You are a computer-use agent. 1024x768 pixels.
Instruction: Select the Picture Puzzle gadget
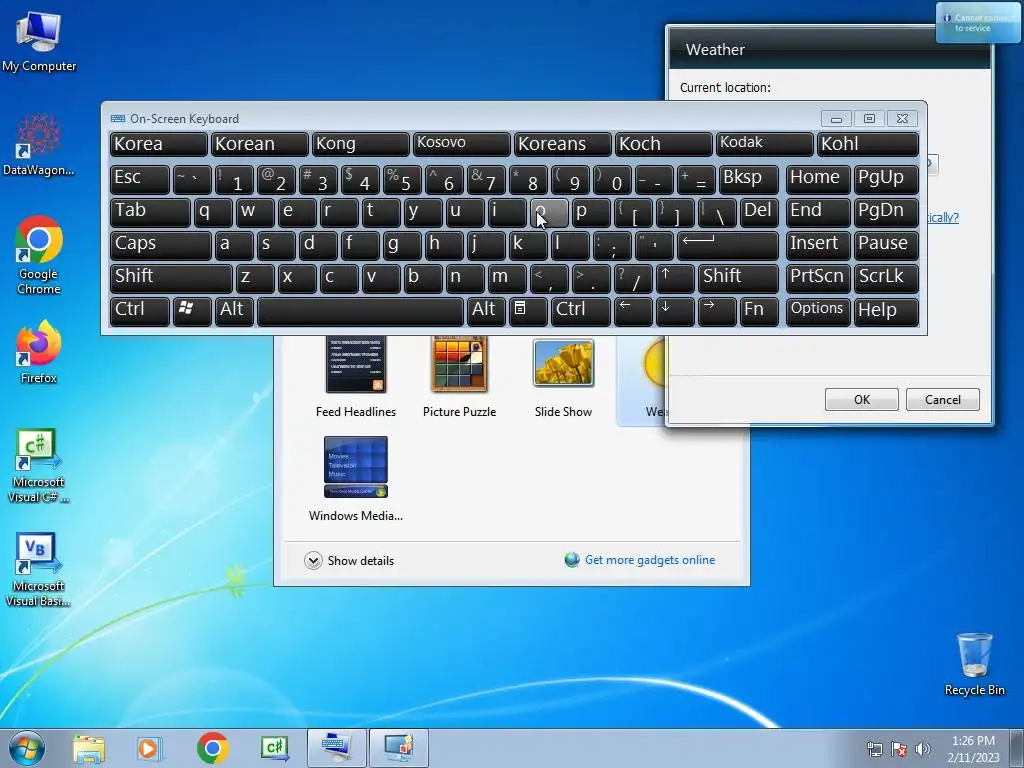click(x=459, y=376)
